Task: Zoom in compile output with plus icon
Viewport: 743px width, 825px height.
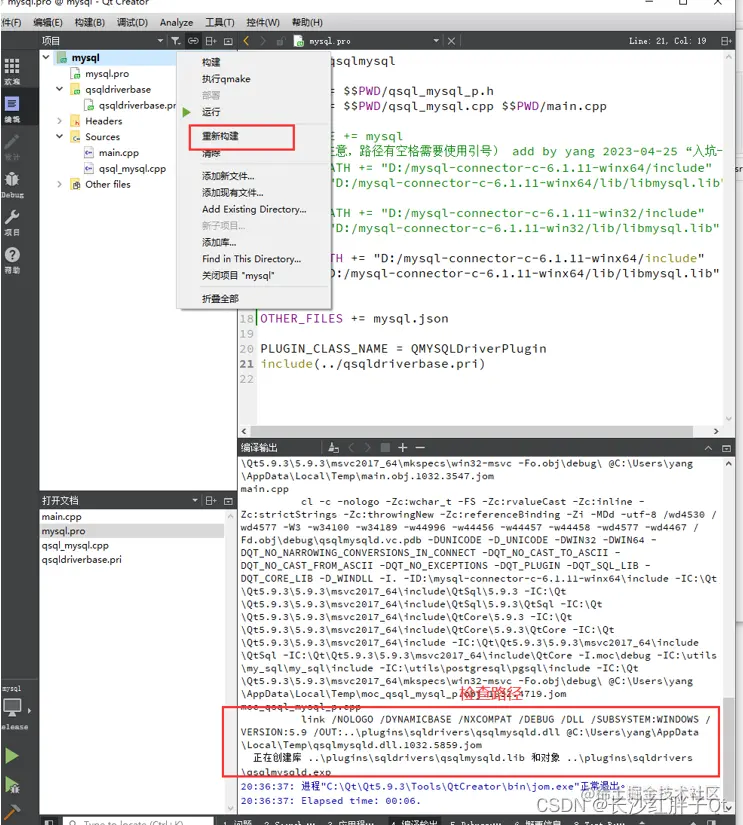Action: point(403,448)
